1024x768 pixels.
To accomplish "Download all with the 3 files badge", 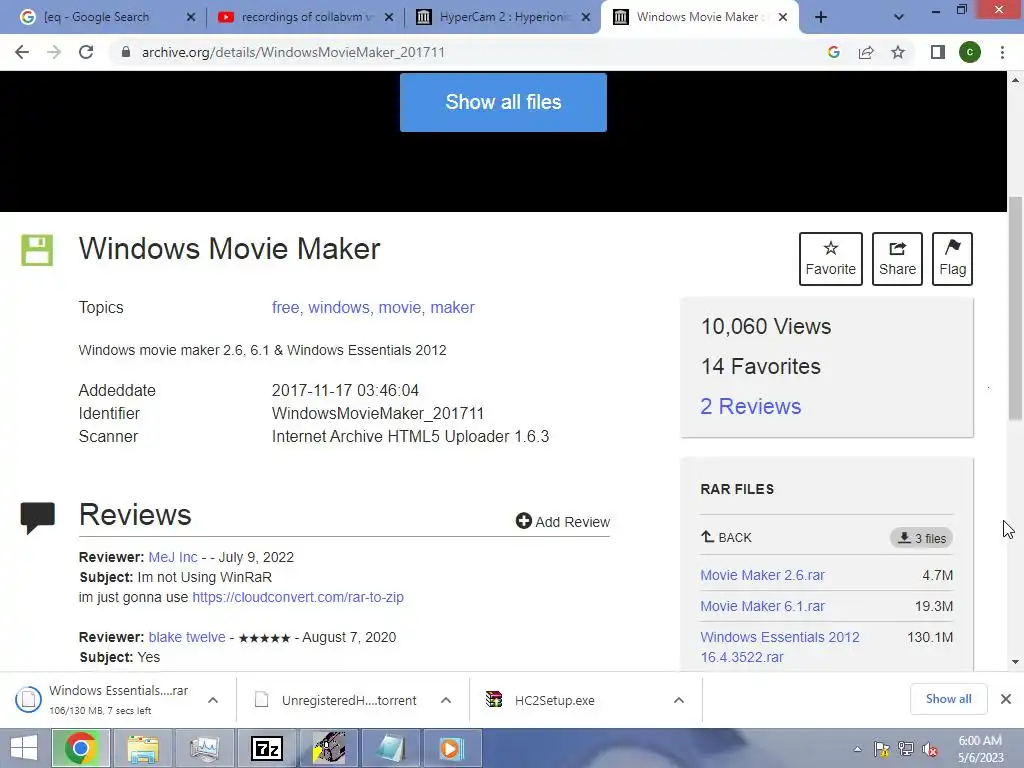I will pos(921,538).
